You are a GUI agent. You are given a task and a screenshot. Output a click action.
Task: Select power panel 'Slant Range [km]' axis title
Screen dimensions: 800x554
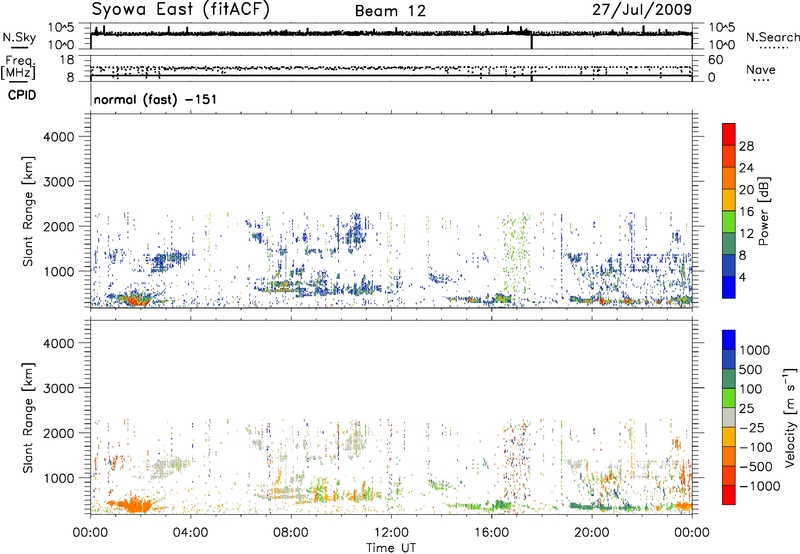click(x=28, y=211)
